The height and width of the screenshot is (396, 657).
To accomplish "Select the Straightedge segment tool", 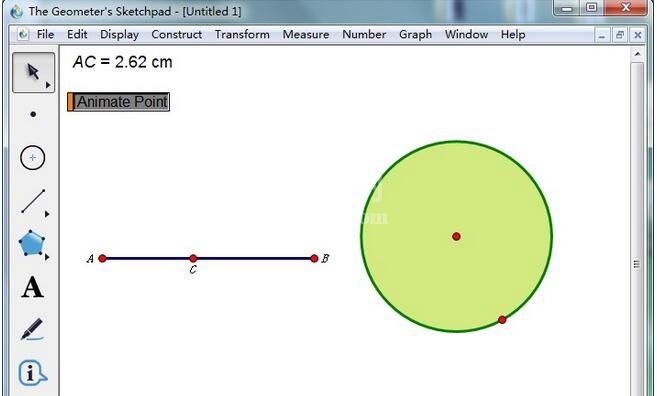I will coord(33,202).
